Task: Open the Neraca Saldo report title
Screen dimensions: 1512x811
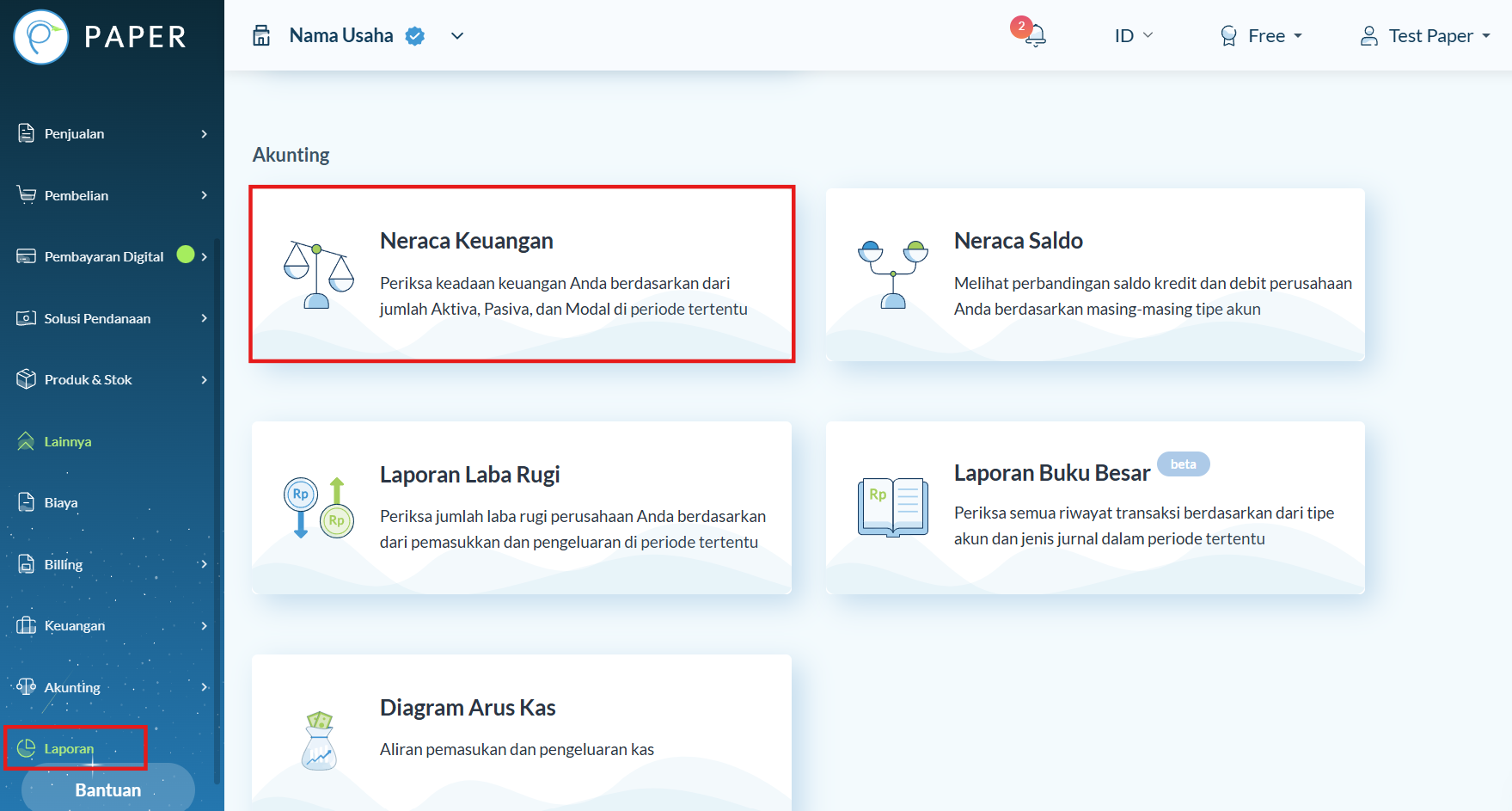Action: pos(1019,241)
